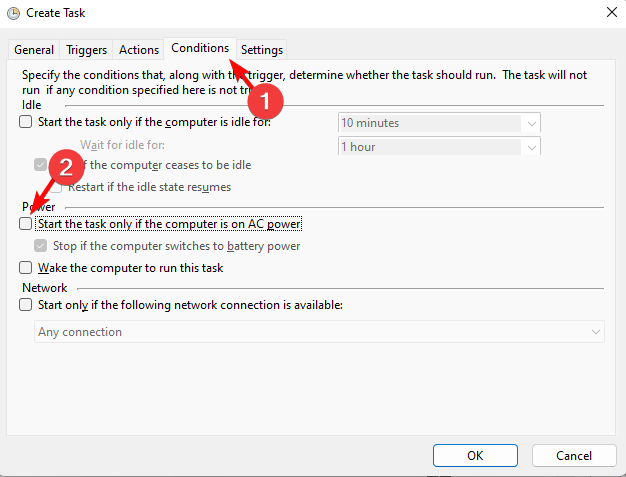Open the Triggers tab
This screenshot has height=477, width=626.
[86, 49]
